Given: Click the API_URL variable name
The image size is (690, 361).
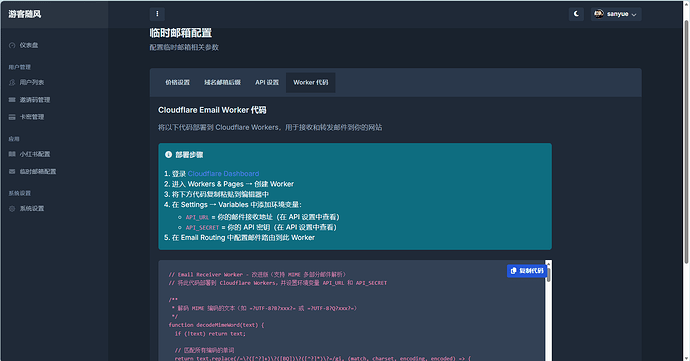Looking at the screenshot, I should (197, 217).
